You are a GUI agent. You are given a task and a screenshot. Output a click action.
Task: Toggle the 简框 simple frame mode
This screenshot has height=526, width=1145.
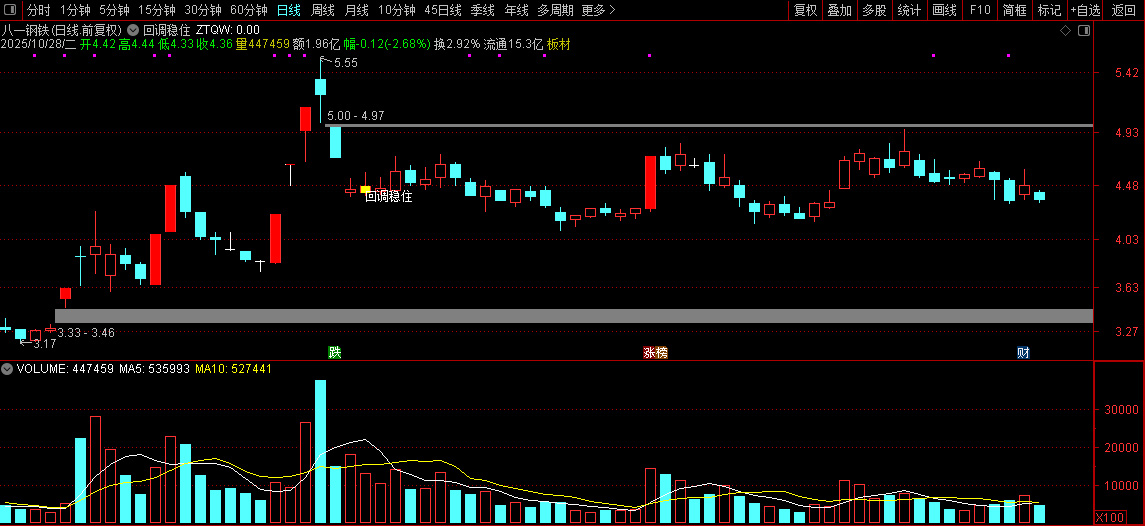tap(1014, 10)
